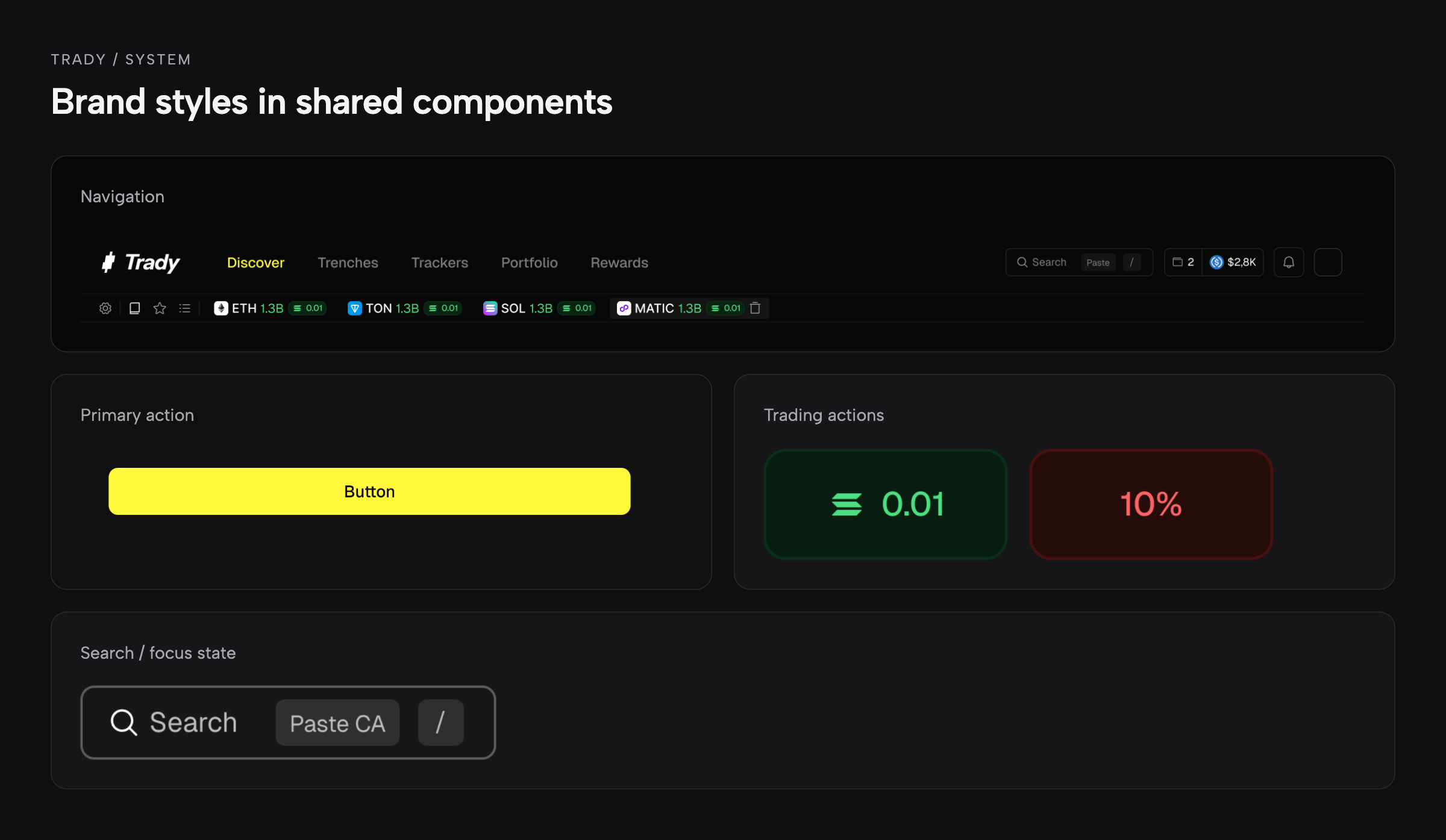
Task: Click the Ethereum coin icon
Action: pos(221,308)
